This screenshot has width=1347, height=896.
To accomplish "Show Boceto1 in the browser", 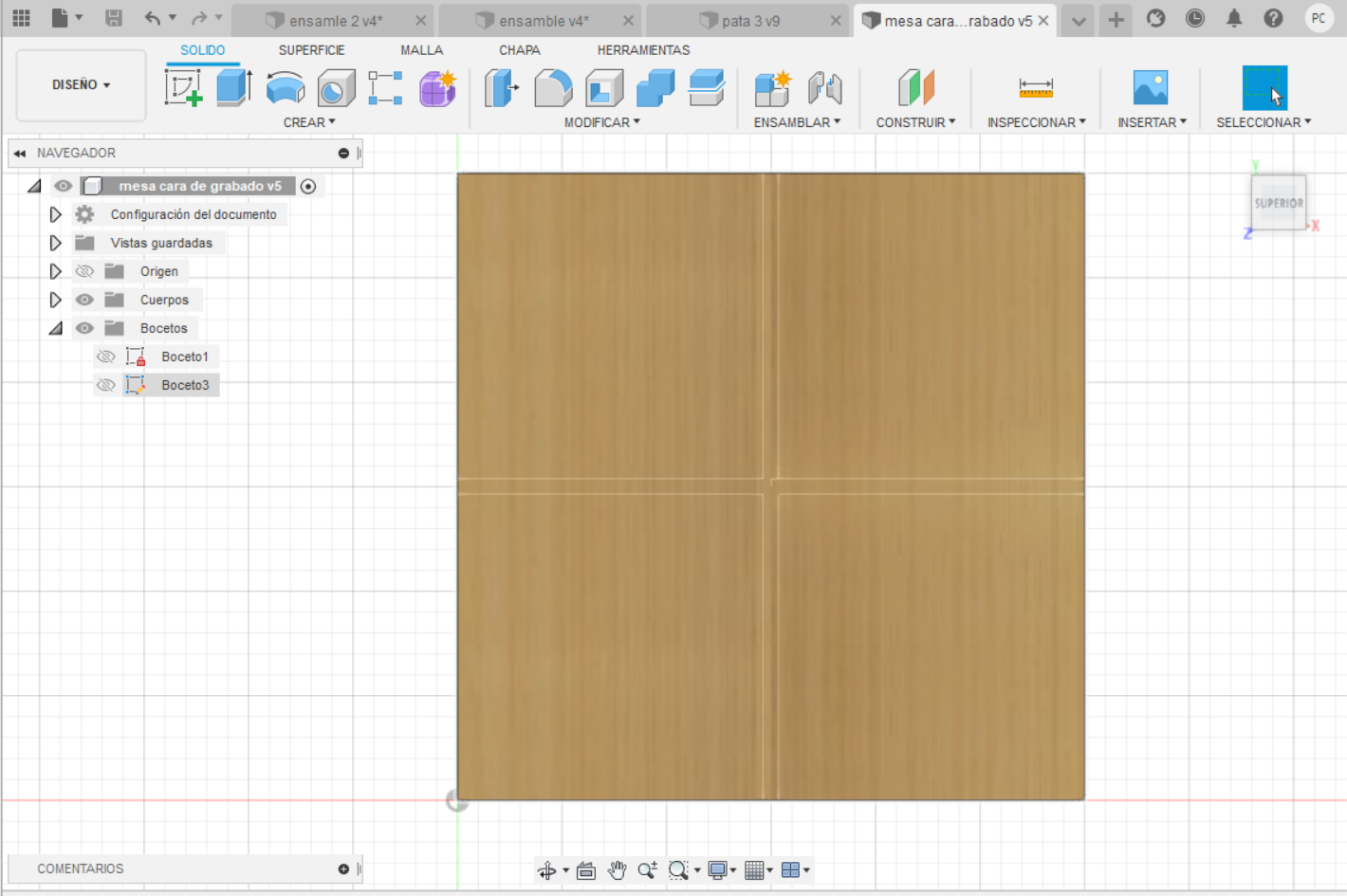I will point(106,356).
